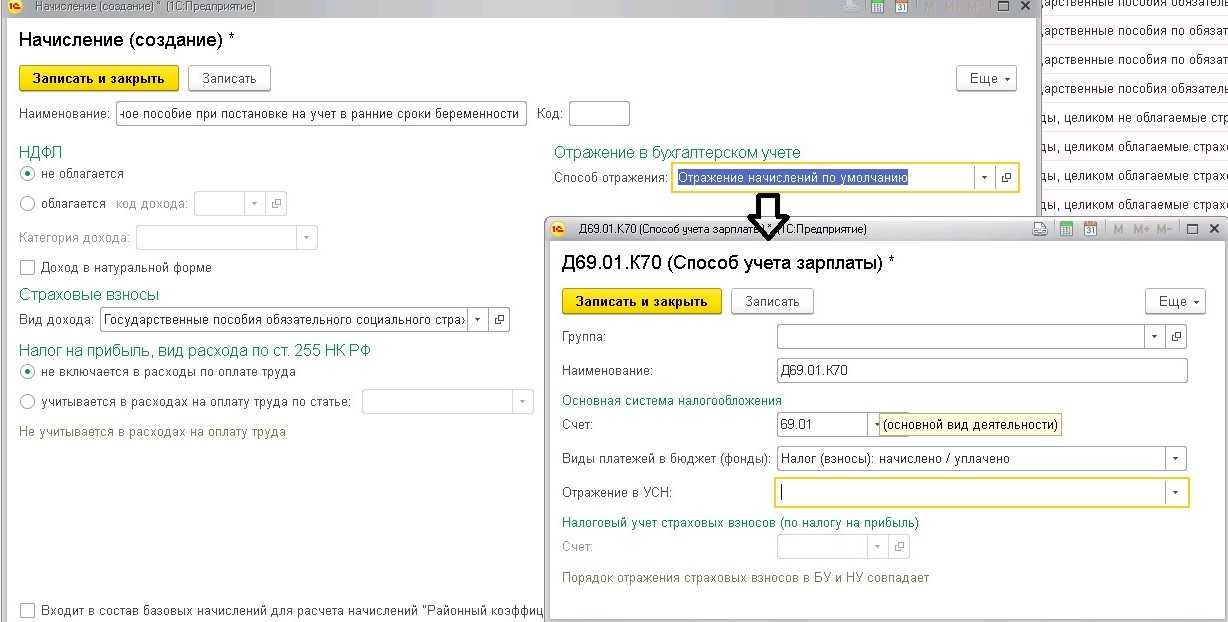1228x622 pixels.
Task: Enable 'Доход в натуральной форме' checkbox
Action: click(x=27, y=268)
